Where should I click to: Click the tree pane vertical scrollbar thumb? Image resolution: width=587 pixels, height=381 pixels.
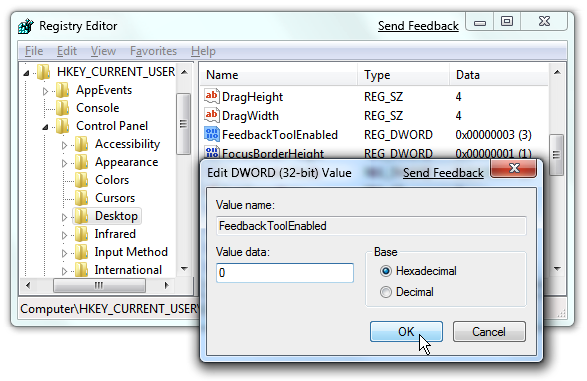click(x=183, y=124)
